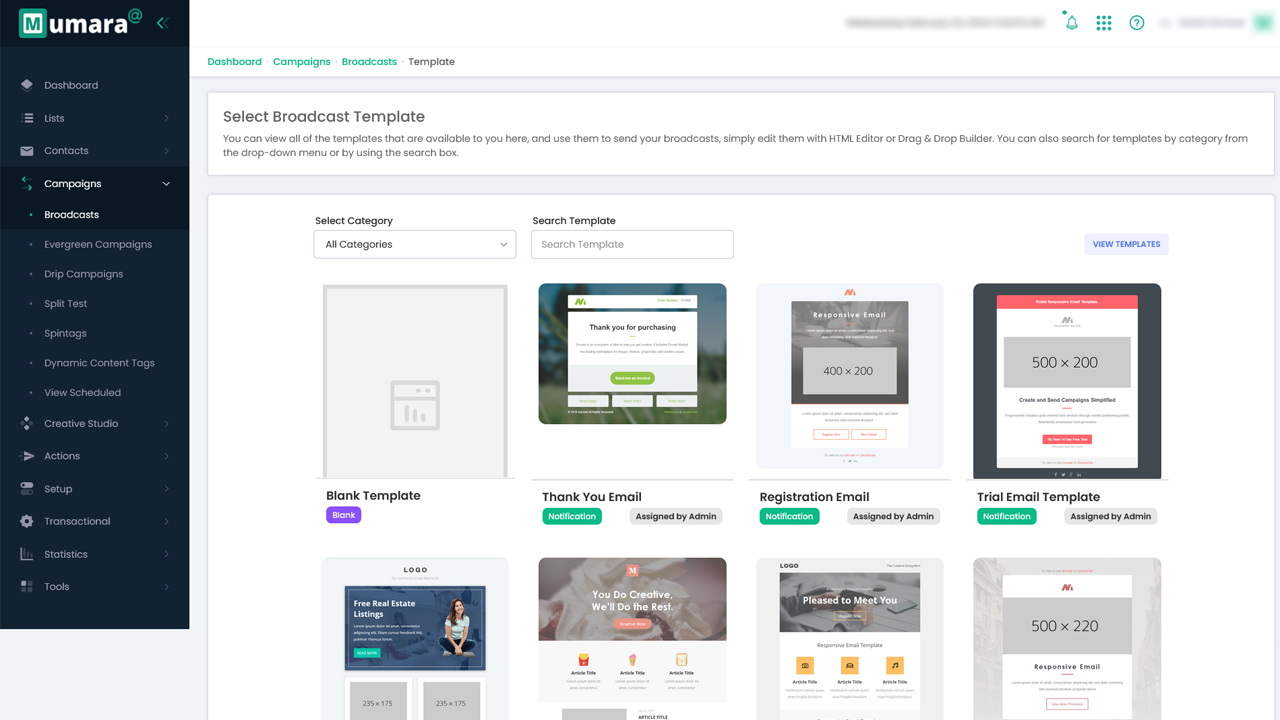This screenshot has height=720, width=1280.
Task: Open View Scheduled in the sidebar
Action: 82,393
